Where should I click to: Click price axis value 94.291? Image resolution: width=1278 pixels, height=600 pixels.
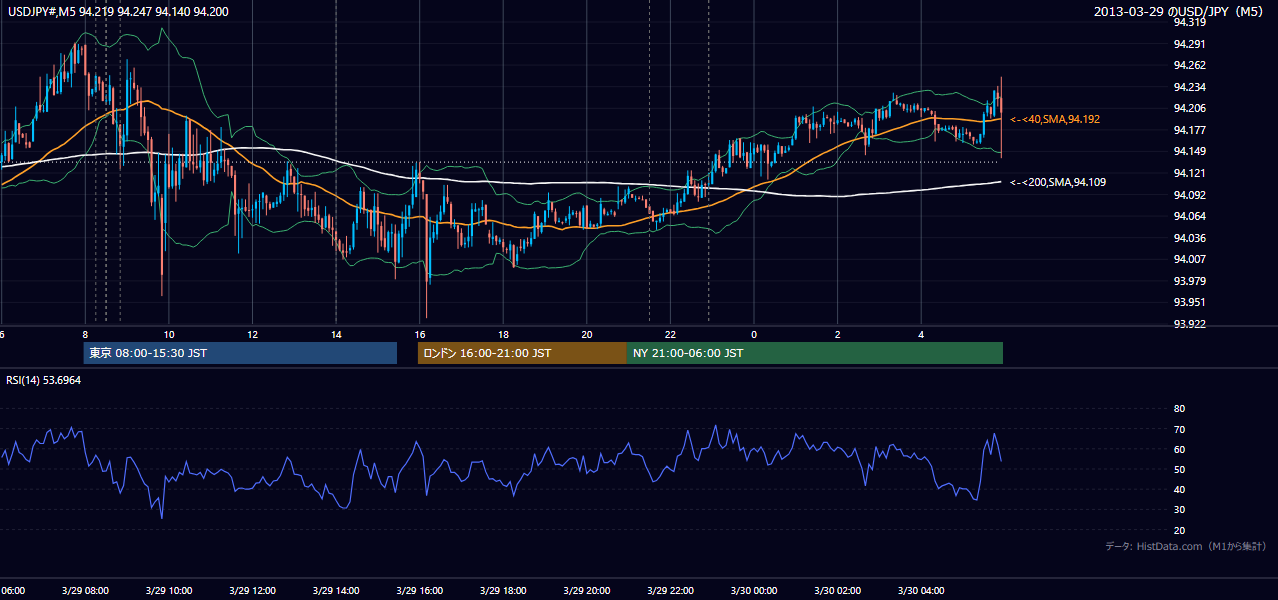(x=1189, y=44)
